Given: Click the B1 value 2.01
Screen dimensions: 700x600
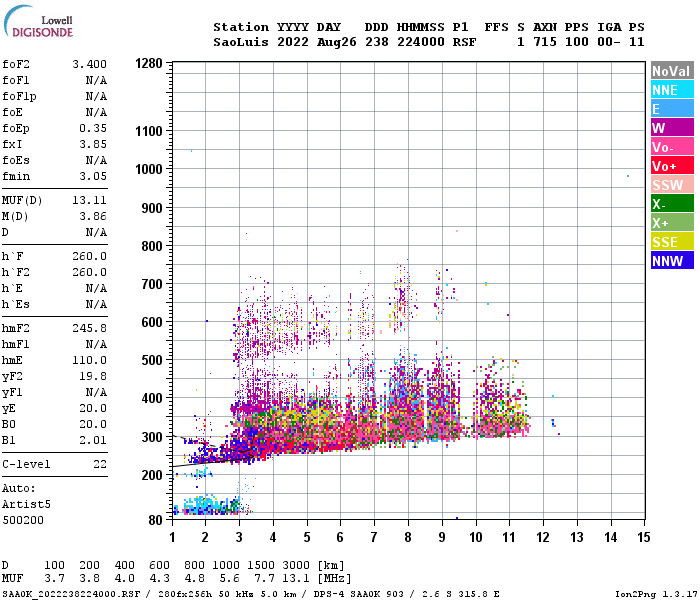Looking at the screenshot, I should click(x=93, y=440).
